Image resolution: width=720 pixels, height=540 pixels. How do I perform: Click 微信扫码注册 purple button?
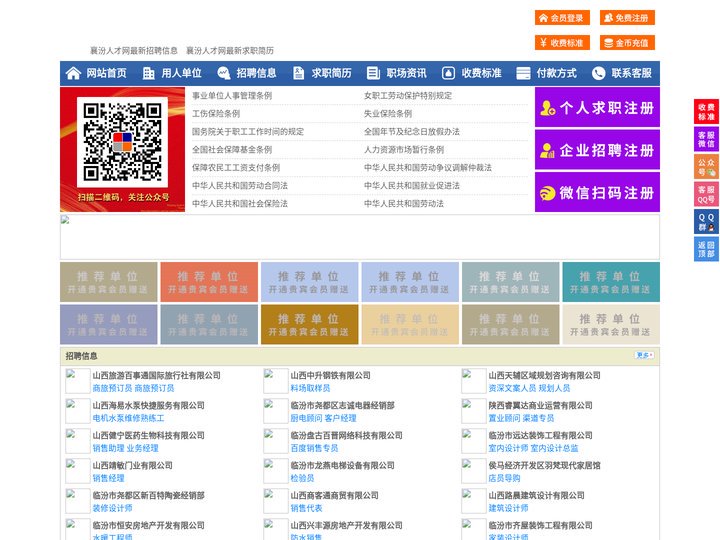coord(597,192)
